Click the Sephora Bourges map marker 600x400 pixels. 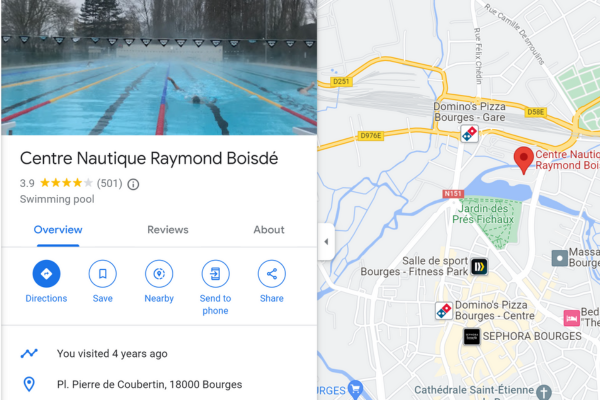tap(472, 337)
